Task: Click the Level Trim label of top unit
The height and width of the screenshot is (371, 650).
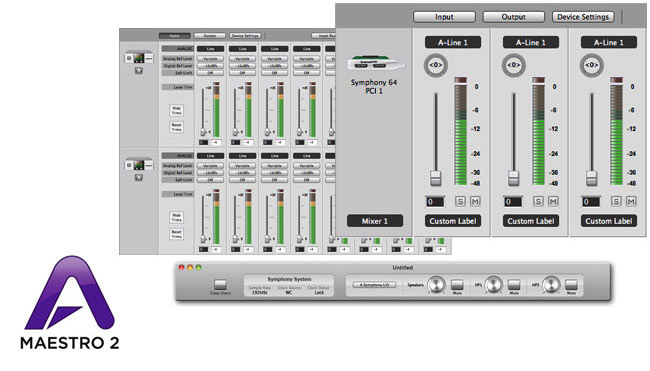Action: (x=177, y=87)
